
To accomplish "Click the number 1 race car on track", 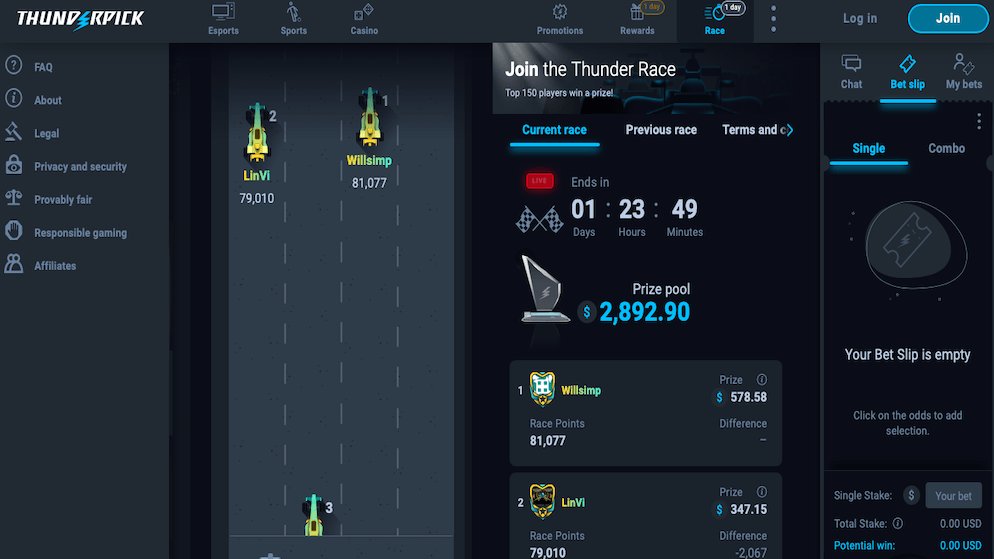I will click(370, 118).
